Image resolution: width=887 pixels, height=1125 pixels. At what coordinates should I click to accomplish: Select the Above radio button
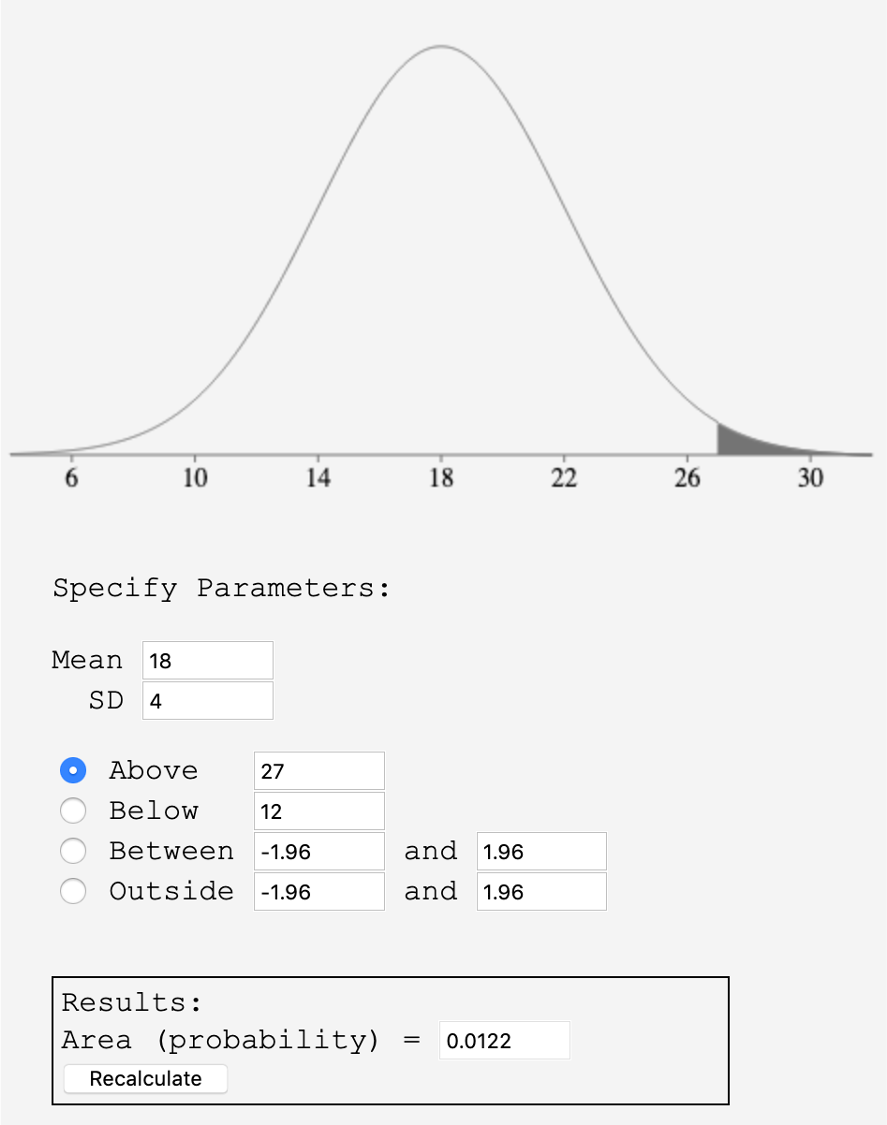point(73,770)
